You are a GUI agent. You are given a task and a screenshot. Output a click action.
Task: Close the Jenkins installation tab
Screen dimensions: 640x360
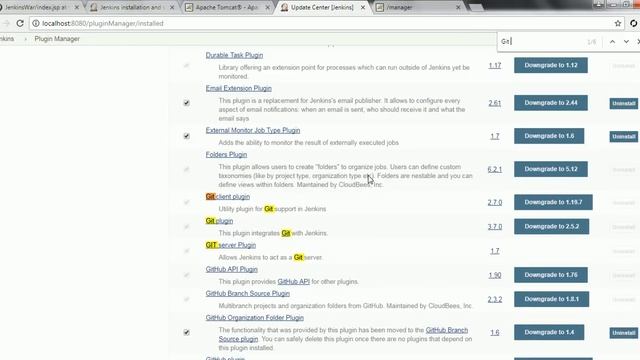click(172, 7)
